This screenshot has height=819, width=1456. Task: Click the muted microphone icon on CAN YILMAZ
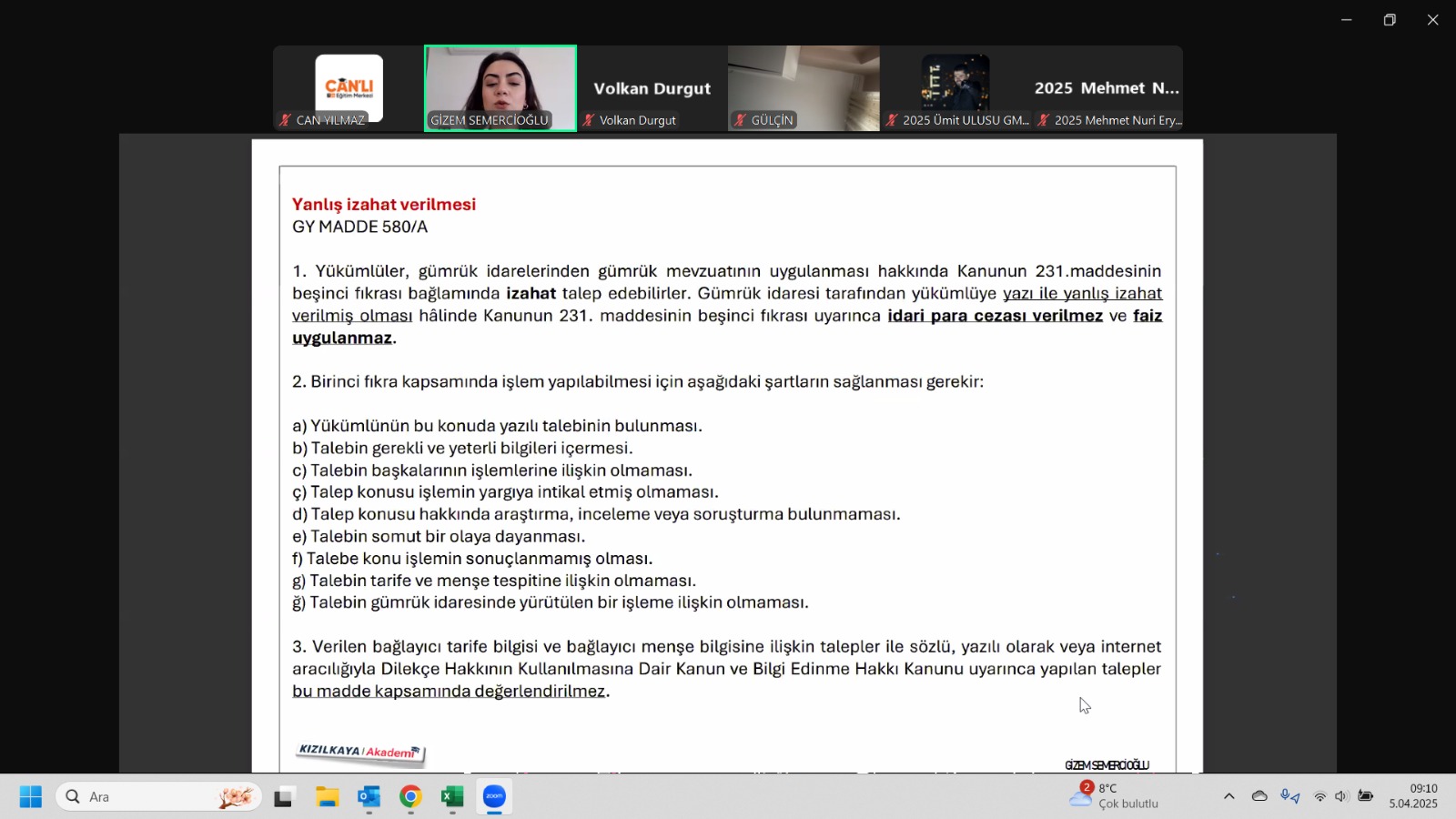[x=285, y=120]
